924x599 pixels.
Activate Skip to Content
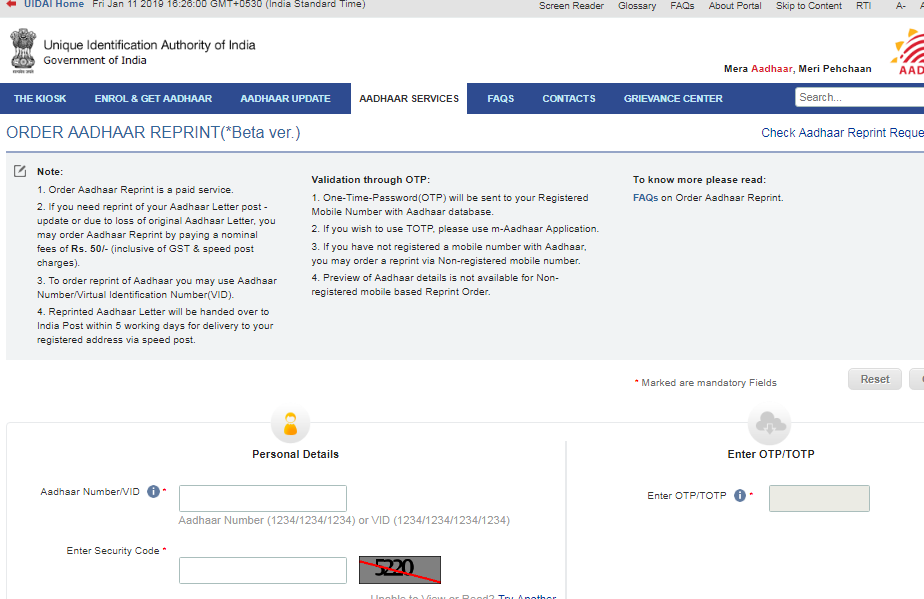coord(808,5)
